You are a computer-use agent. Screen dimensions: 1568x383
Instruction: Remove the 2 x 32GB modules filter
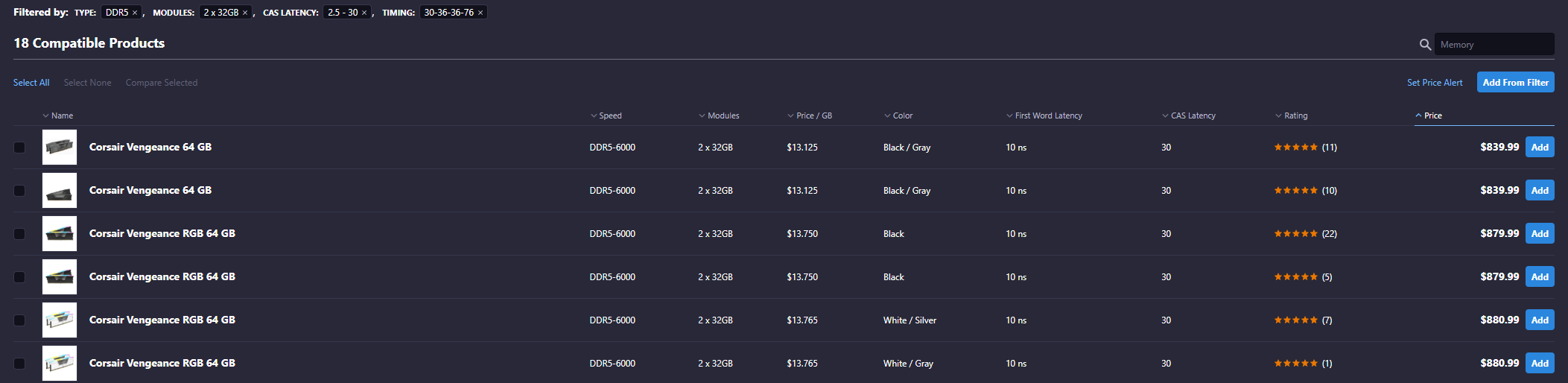pyautogui.click(x=245, y=13)
